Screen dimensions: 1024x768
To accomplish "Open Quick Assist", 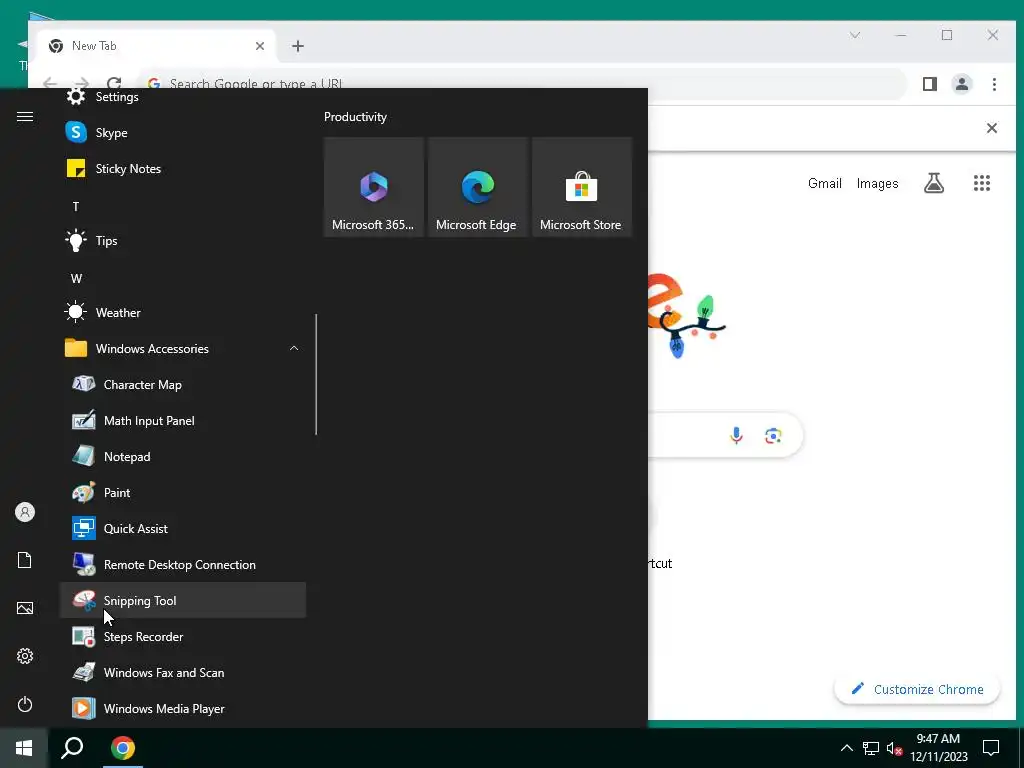I will [x=183, y=528].
